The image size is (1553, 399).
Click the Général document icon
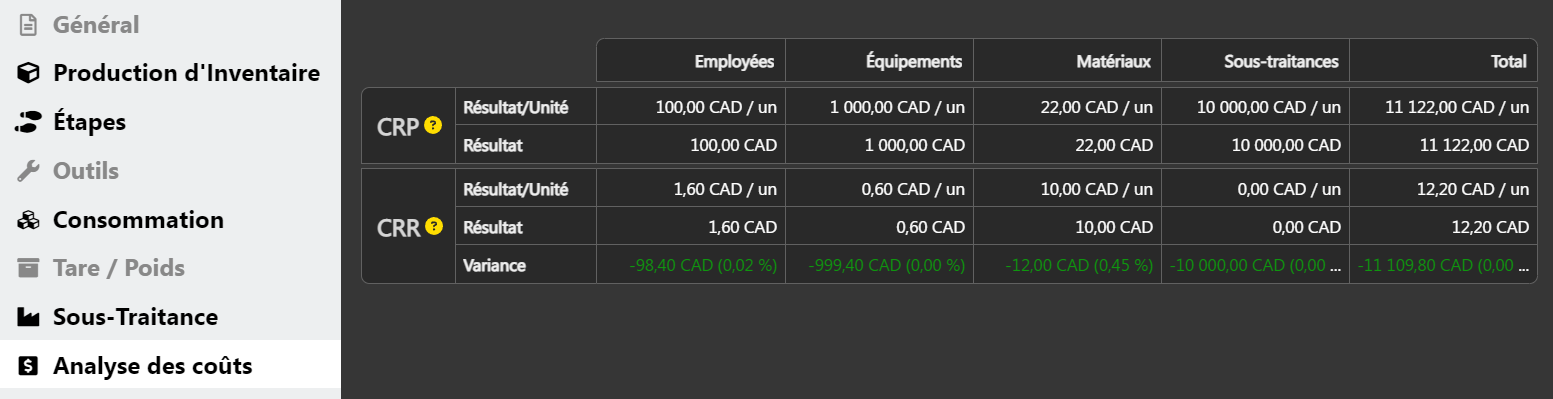point(29,24)
